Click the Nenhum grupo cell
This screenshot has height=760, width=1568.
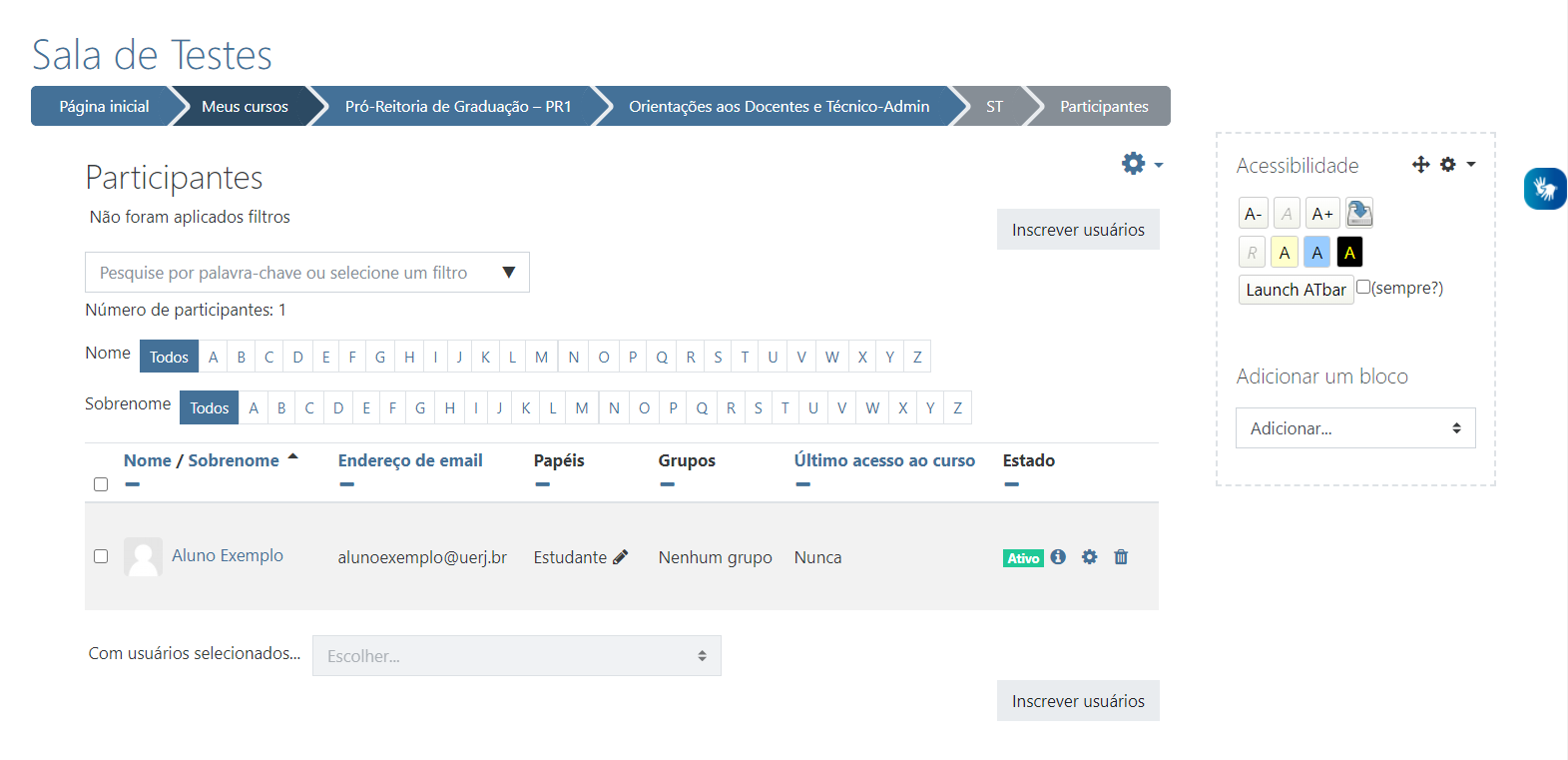pyautogui.click(x=716, y=557)
